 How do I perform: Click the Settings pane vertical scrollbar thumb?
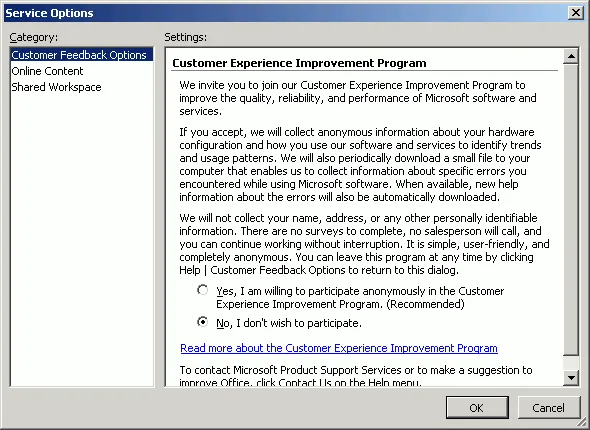(571, 210)
